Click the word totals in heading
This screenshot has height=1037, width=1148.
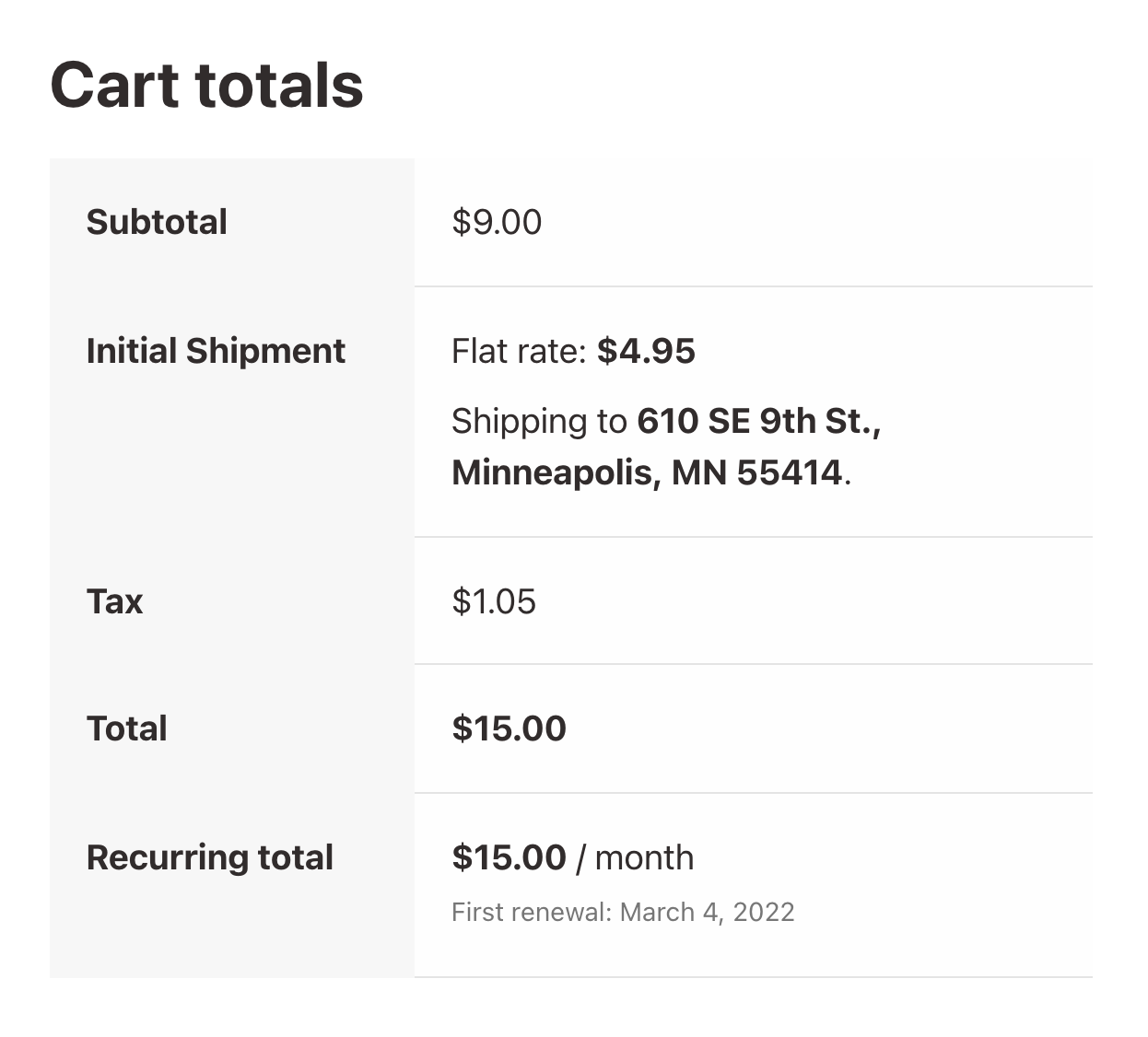coord(279,85)
